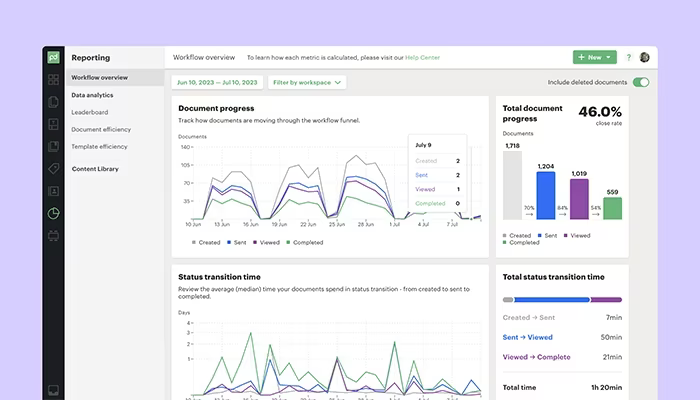Image resolution: width=700 pixels, height=400 pixels.
Task: Open the TV-shaped icon in sidebar
Action: coord(54,236)
